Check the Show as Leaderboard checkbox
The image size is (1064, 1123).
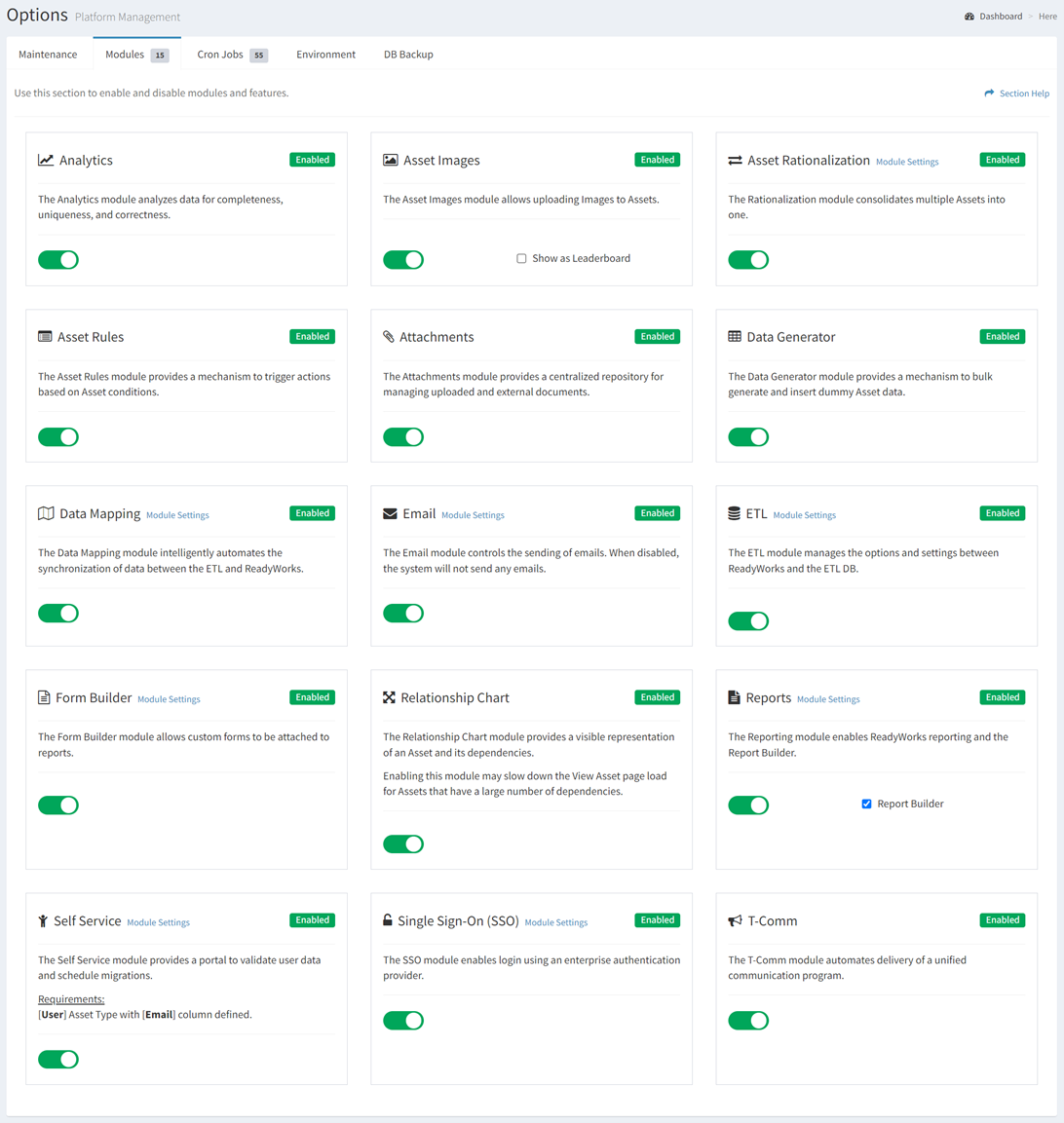[521, 258]
